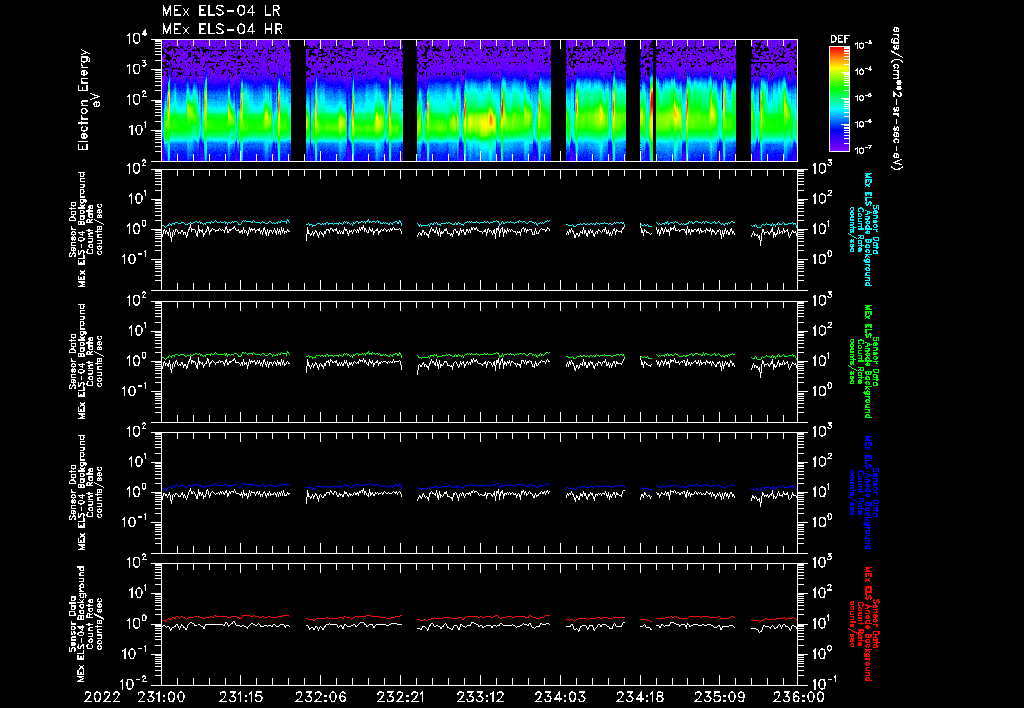Click the ergs/(cm**2-sr-sec-eV) units label
Screen dimensions: 1024x708
(896, 99)
